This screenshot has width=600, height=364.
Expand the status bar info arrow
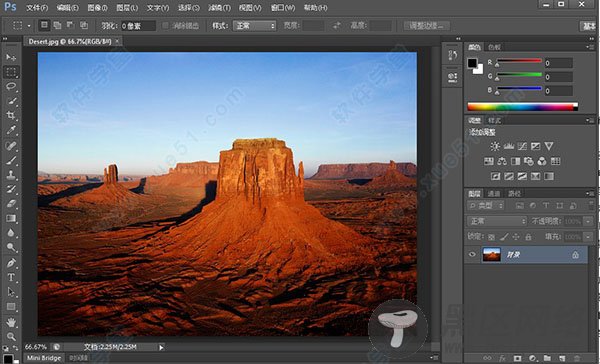click(x=161, y=348)
